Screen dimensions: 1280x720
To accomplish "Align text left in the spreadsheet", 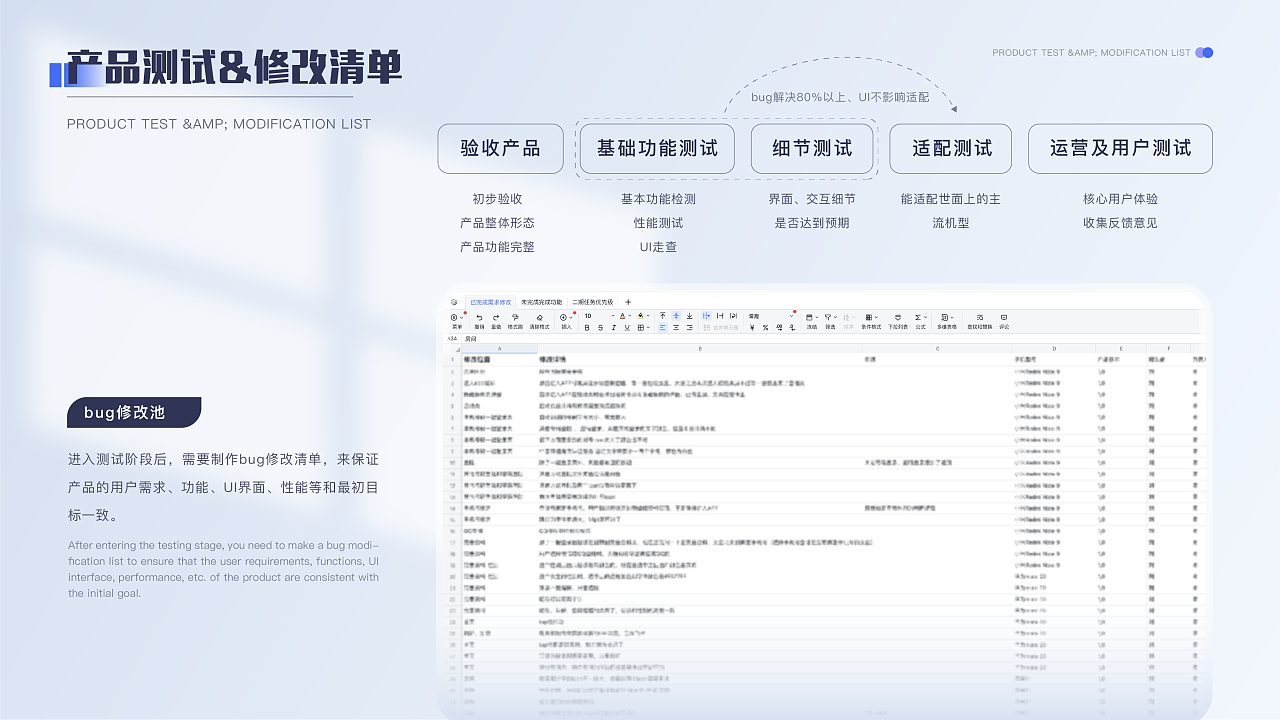I will [x=663, y=328].
